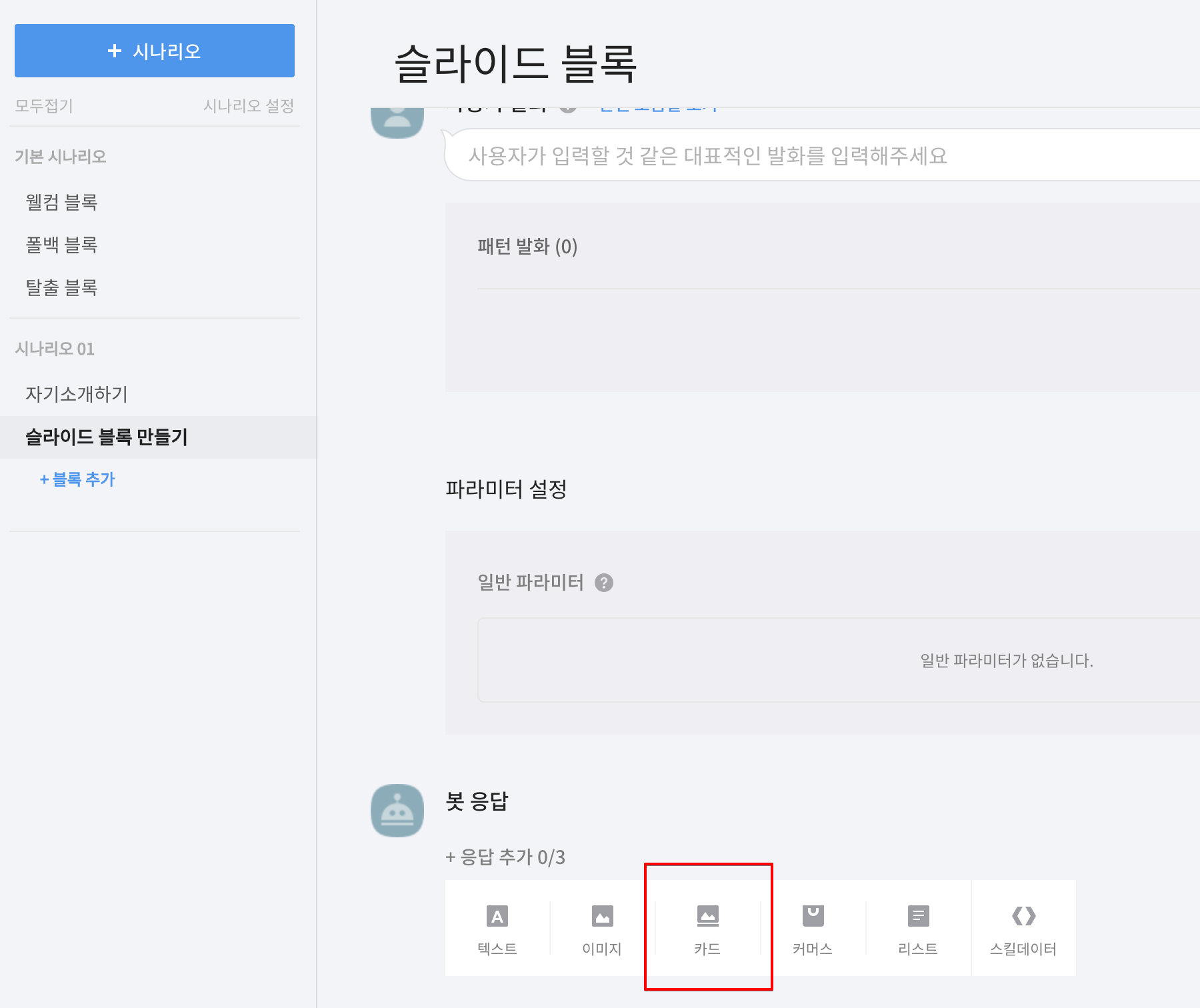The image size is (1200, 1008).
Task: Click + 응답 추가 0/3
Action: coord(505,857)
